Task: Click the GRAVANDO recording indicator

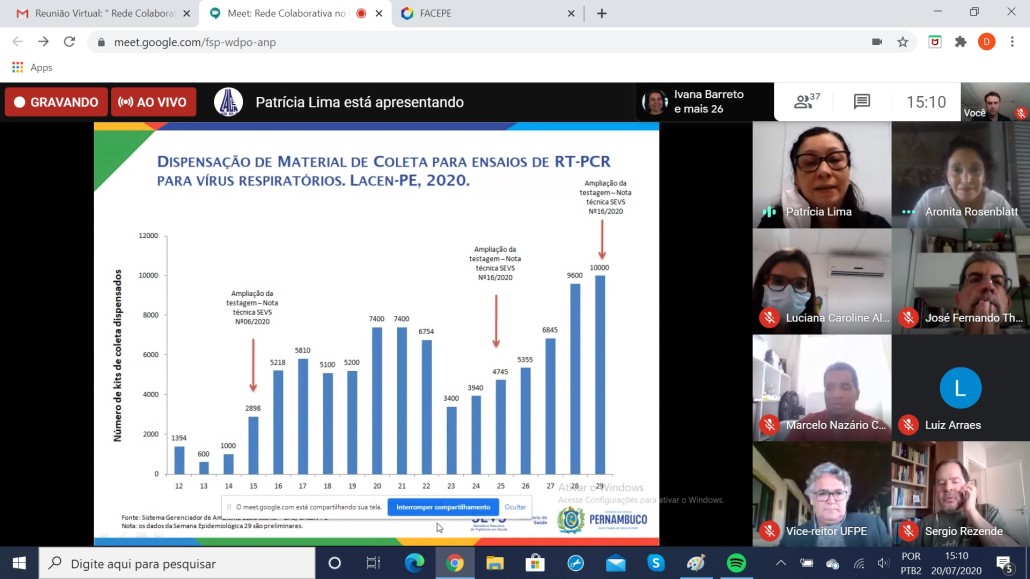Action: 56,102
